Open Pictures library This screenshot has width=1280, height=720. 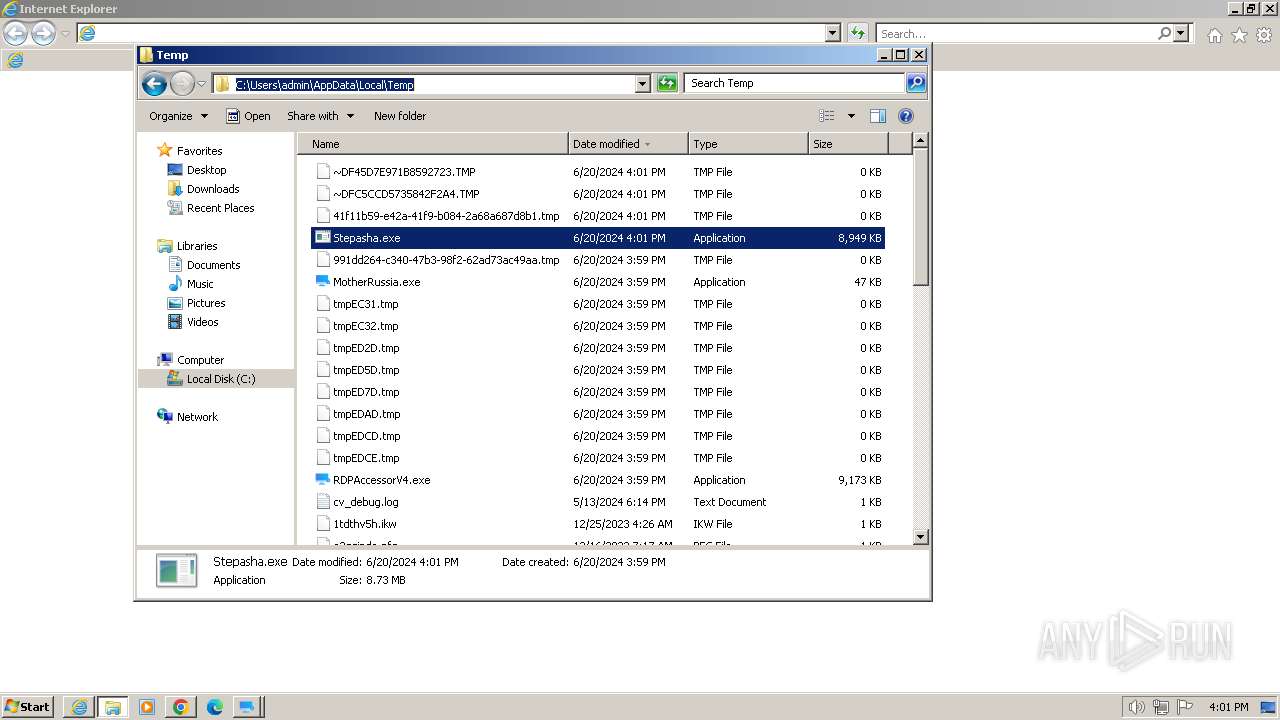point(206,303)
